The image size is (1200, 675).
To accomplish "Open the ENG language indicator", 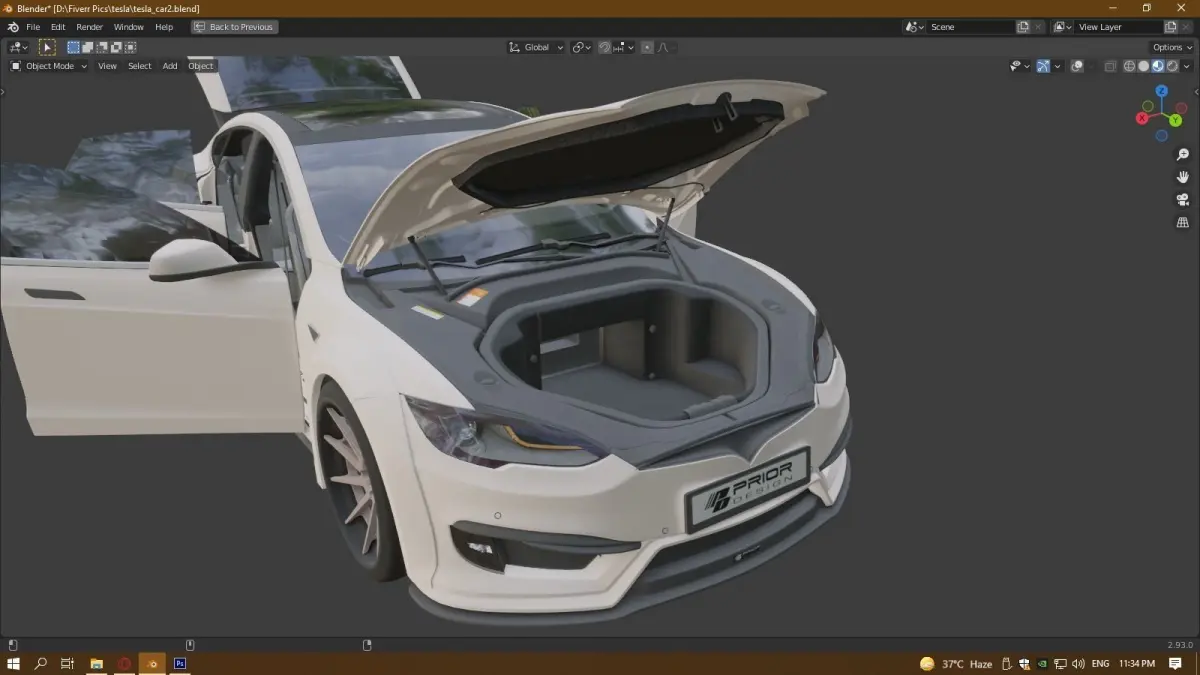I will click(1100, 664).
